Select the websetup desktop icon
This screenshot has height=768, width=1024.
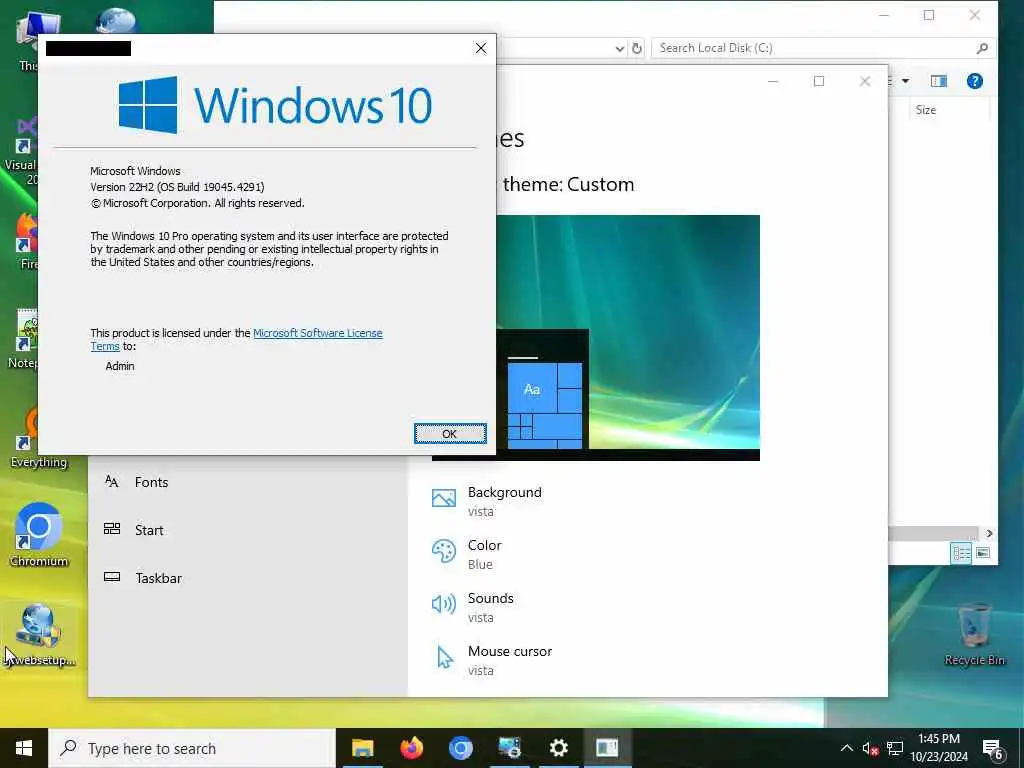(x=40, y=635)
